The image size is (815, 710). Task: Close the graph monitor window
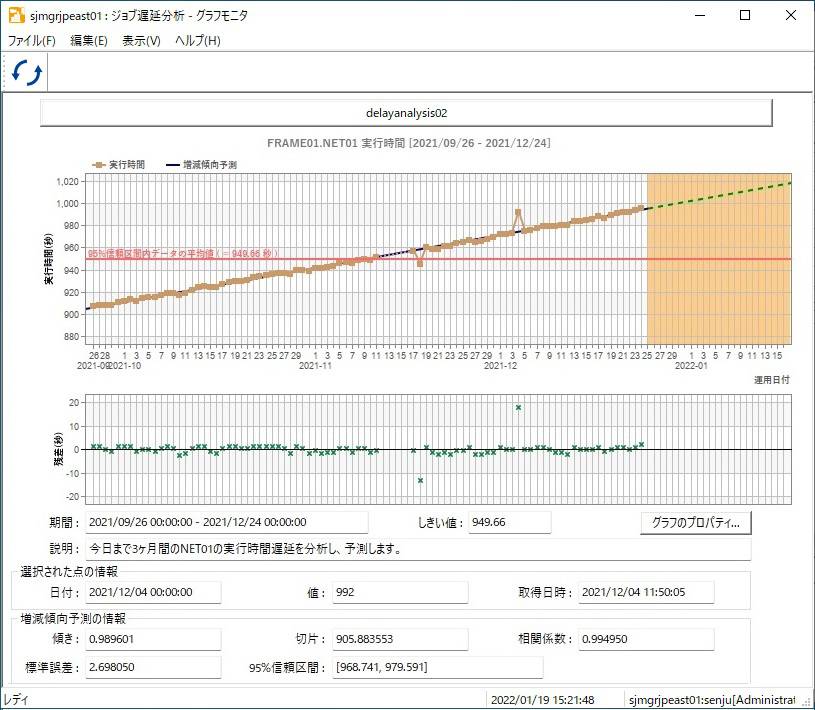791,15
